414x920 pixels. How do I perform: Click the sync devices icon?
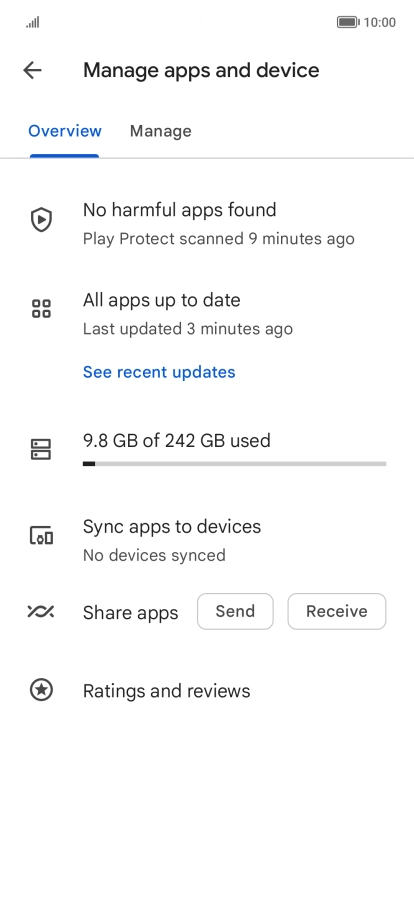click(41, 535)
